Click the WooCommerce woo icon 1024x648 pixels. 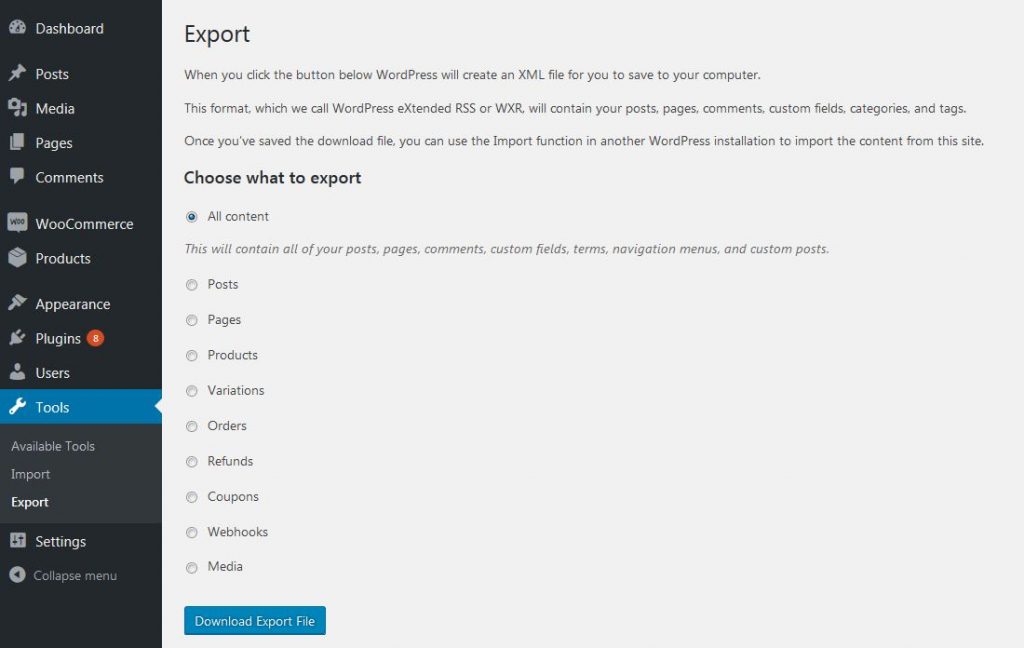(18, 223)
